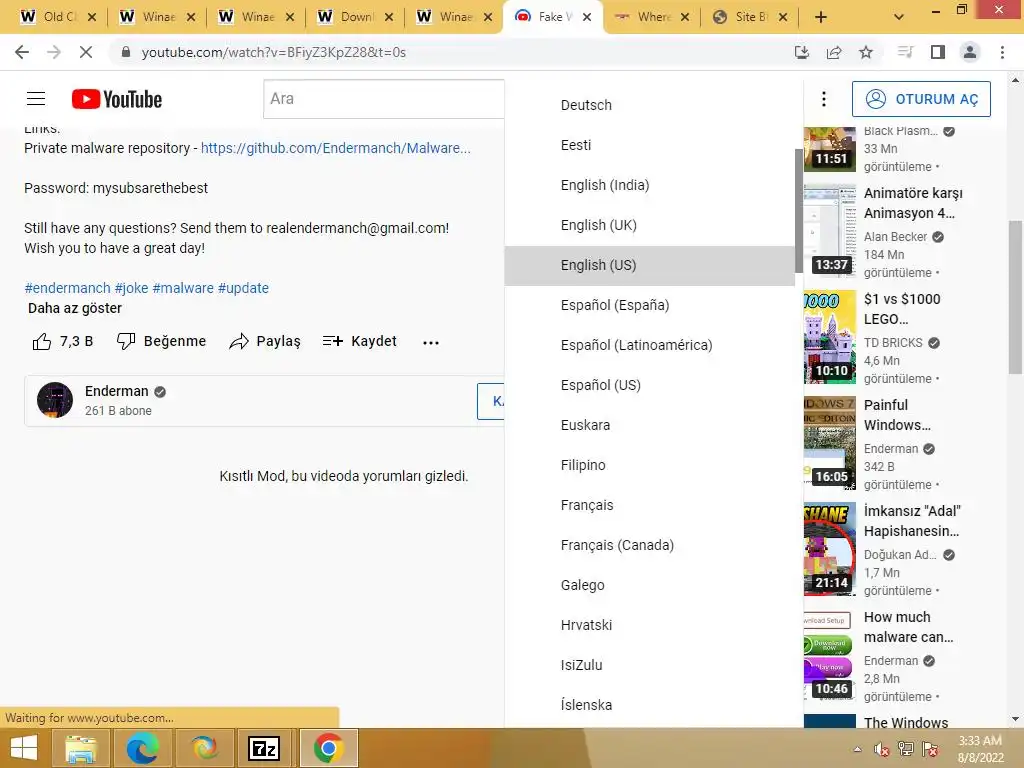
Task: Toggle Chrome side panel
Action: [x=938, y=52]
